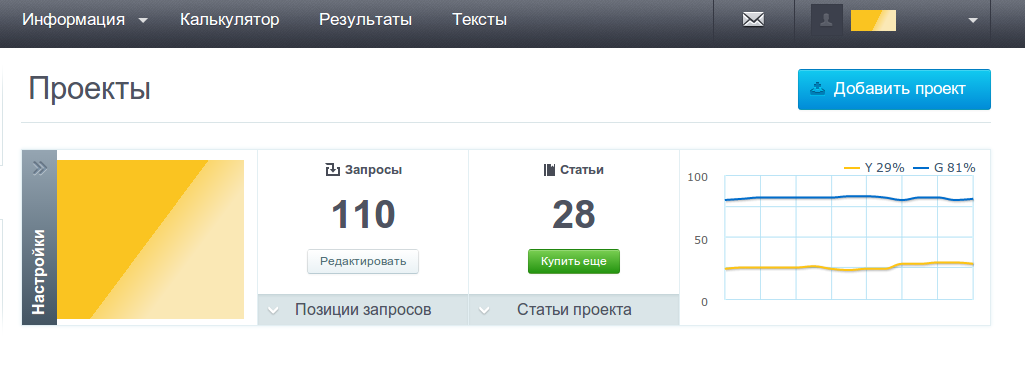Click the yellow username block in header
This screenshot has height=391, width=1025.
[x=873, y=20]
